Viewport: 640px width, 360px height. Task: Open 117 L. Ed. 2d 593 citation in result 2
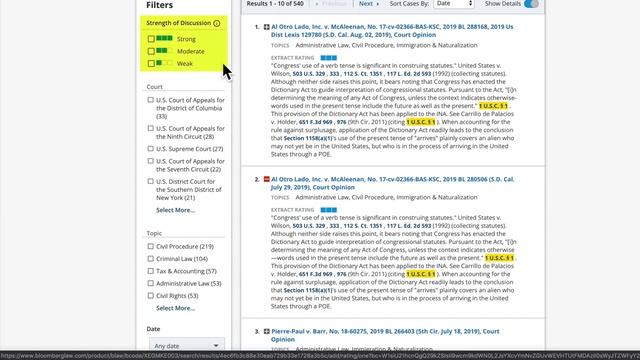click(409, 226)
